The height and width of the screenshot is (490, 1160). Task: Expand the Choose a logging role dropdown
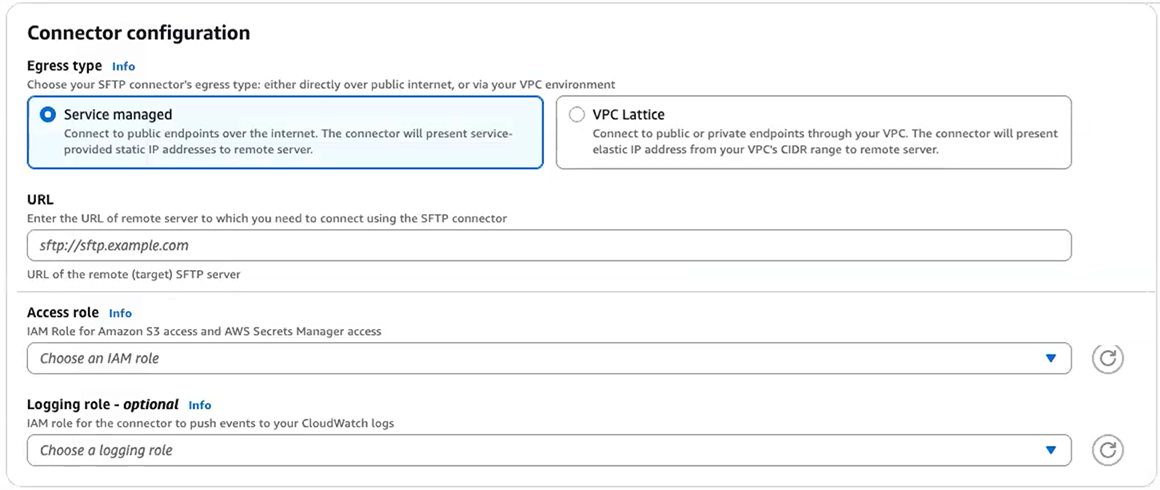(x=540, y=450)
